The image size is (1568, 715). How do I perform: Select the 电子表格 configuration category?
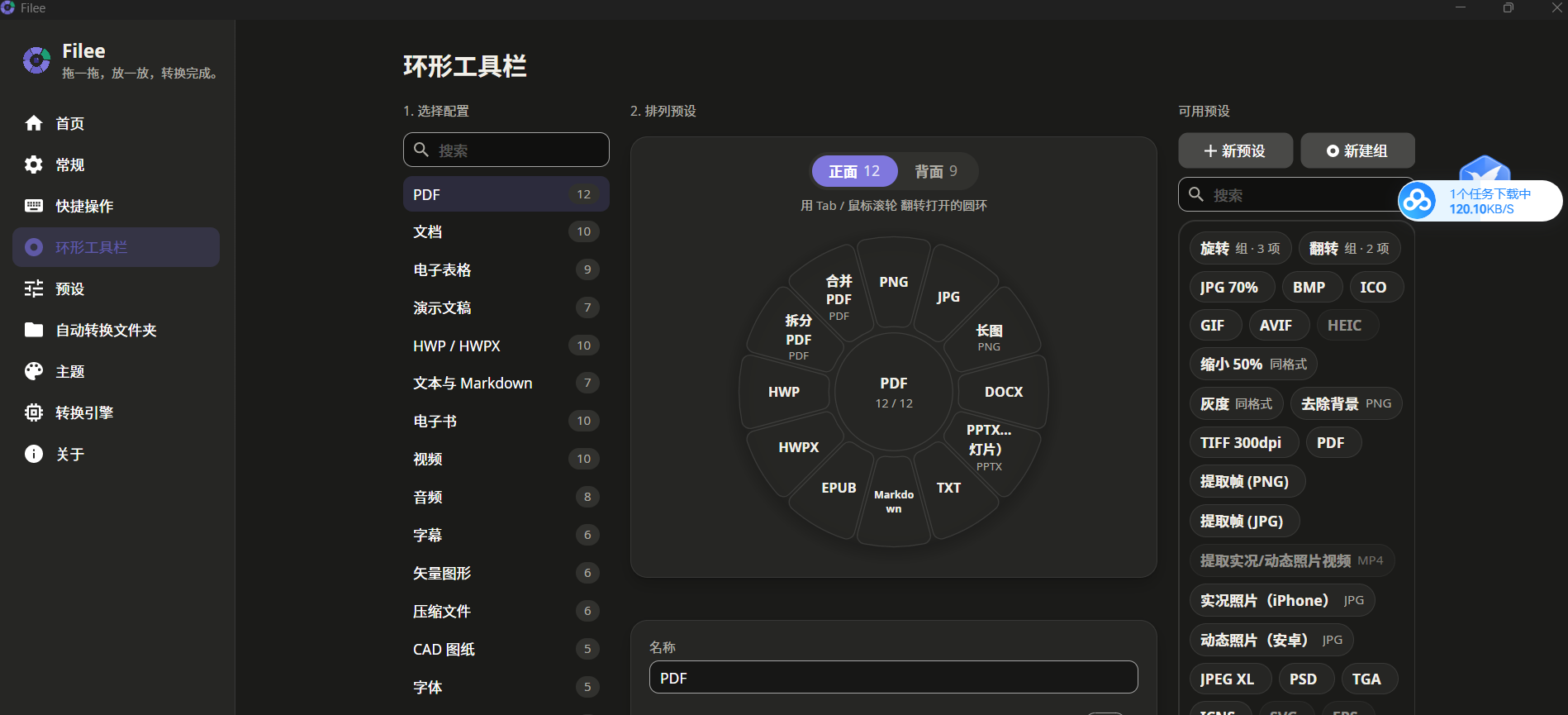pos(506,270)
